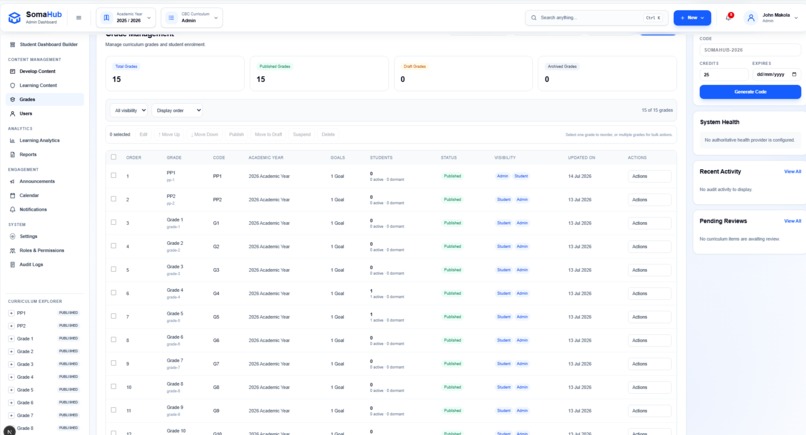Click the Credits input field

724,75
